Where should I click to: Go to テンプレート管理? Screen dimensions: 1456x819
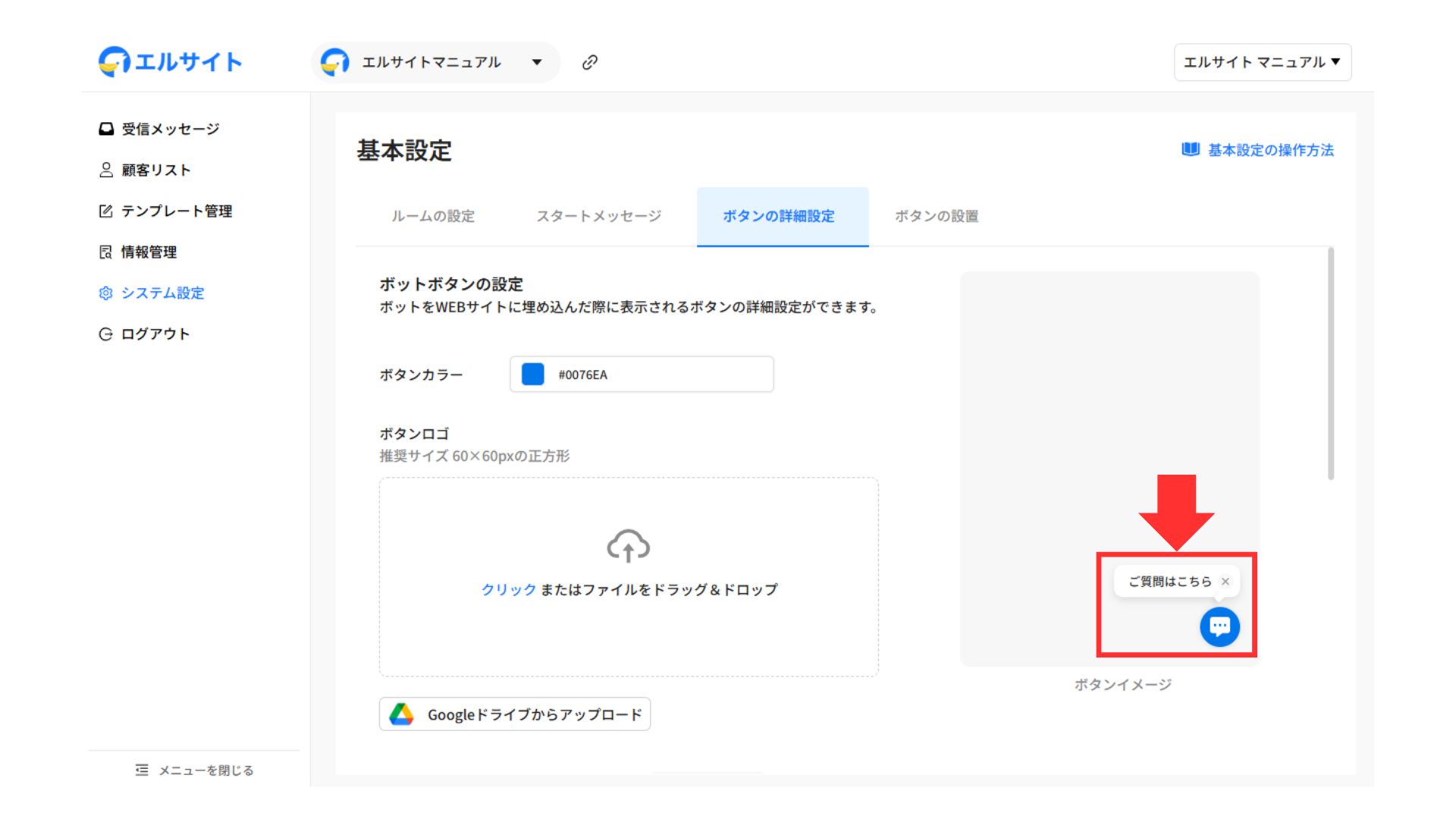tap(176, 211)
